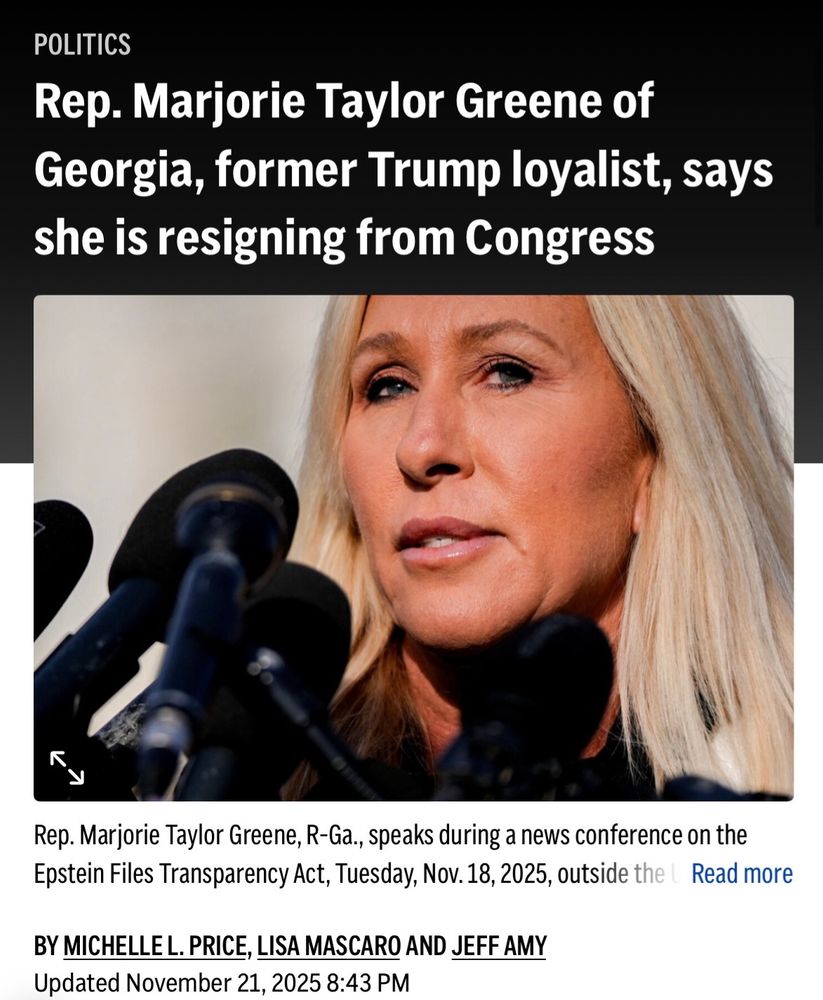823x1000 pixels.
Task: Click the headline's first line of text
Action: 344,103
